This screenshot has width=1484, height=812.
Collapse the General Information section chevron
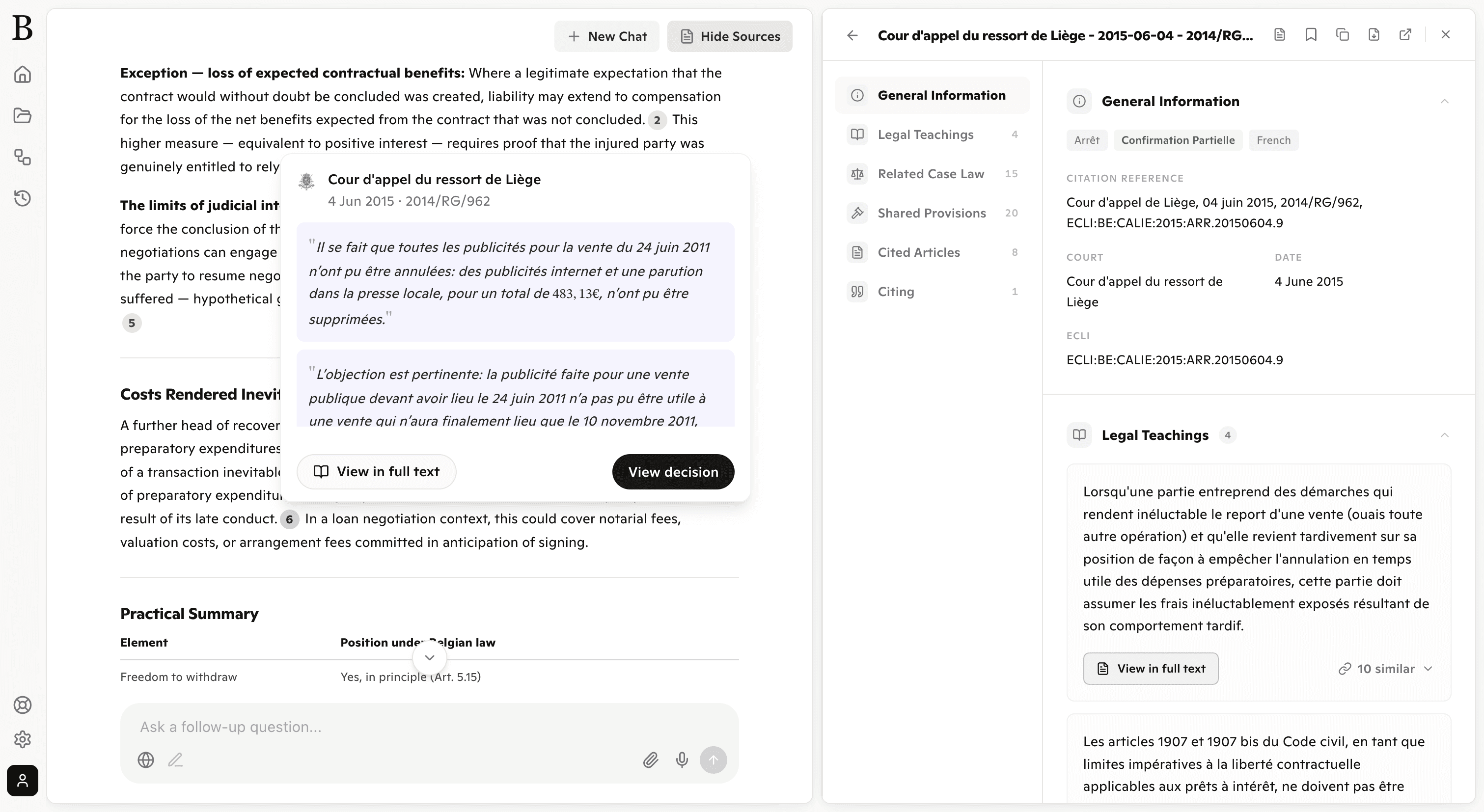click(1444, 101)
